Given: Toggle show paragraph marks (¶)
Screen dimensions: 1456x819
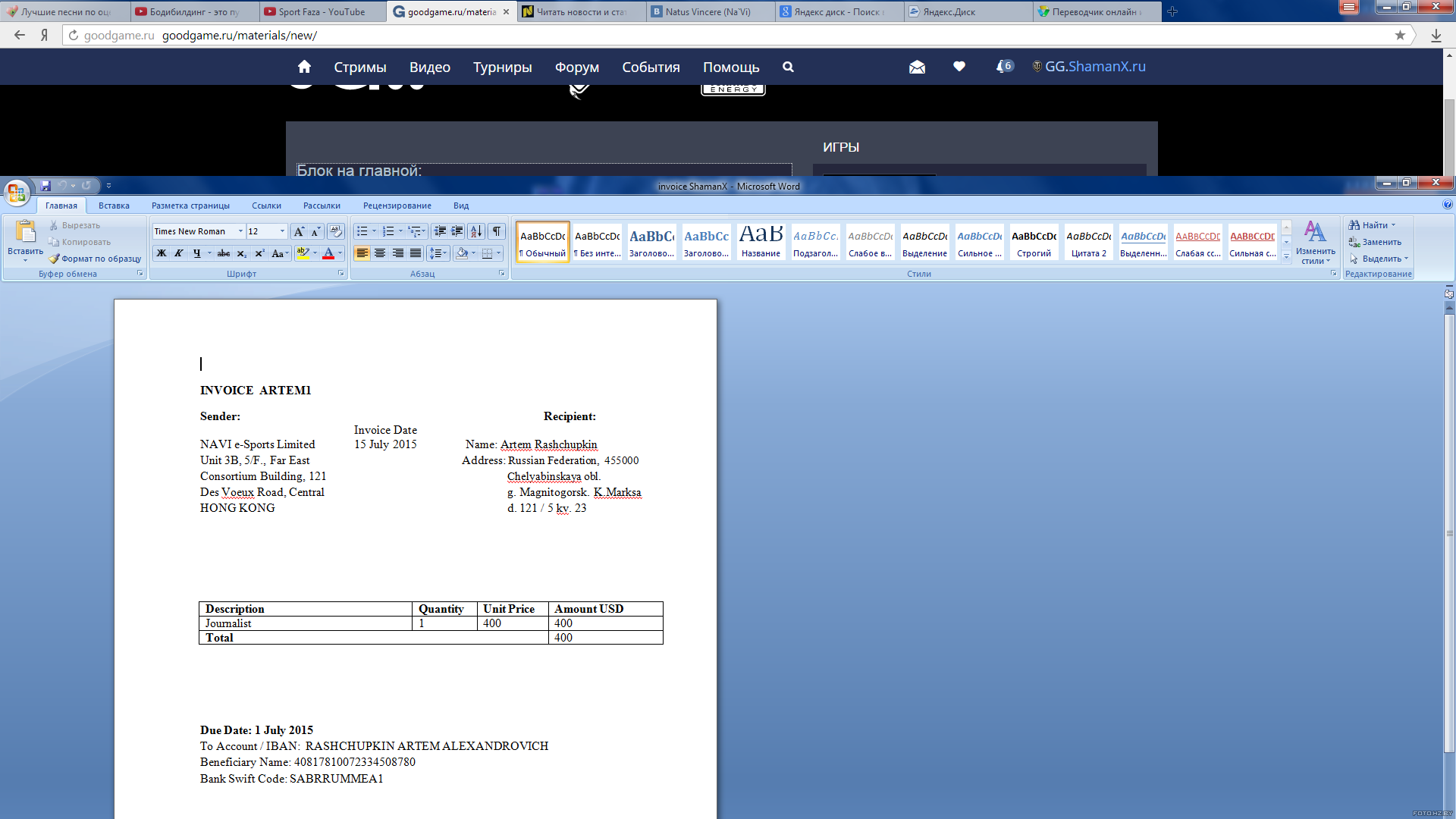Looking at the screenshot, I should click(496, 231).
